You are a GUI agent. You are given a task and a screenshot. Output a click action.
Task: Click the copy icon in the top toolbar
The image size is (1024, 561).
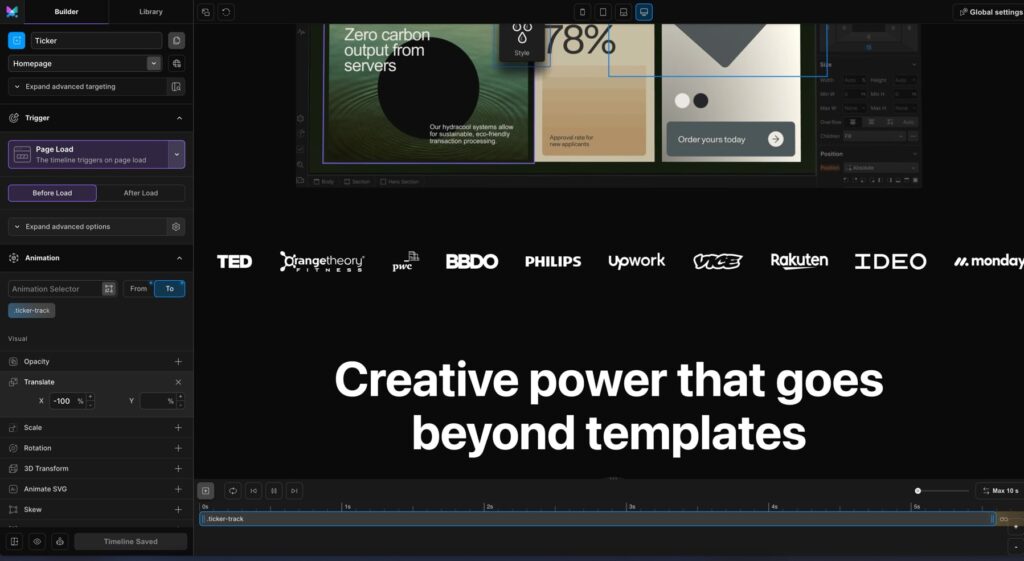[206, 12]
